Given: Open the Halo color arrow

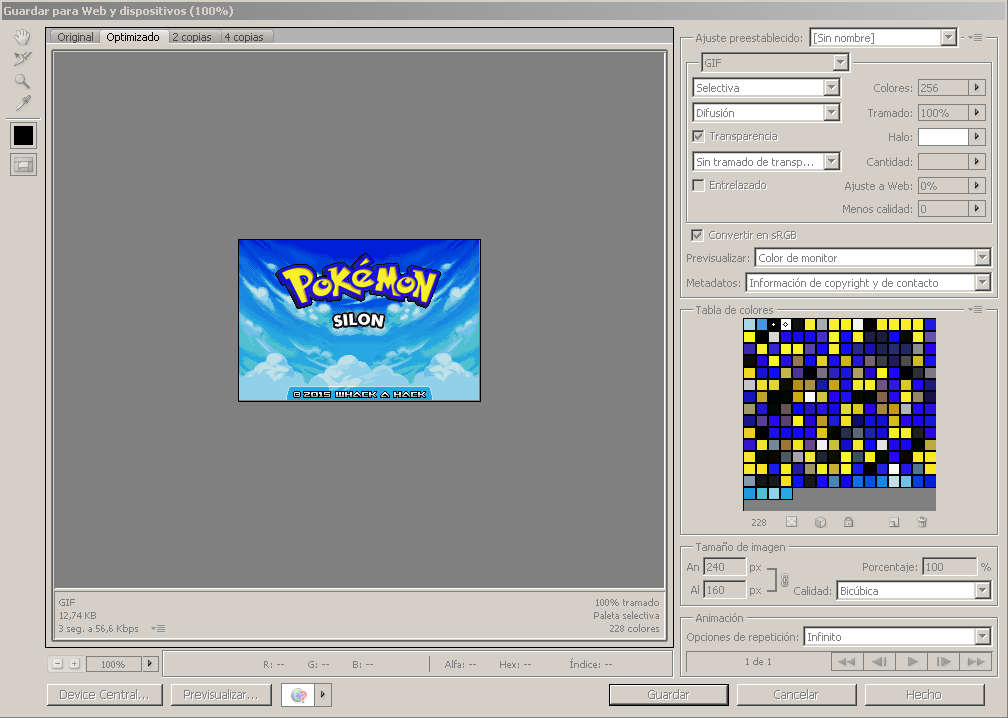Looking at the screenshot, I should coord(977,136).
